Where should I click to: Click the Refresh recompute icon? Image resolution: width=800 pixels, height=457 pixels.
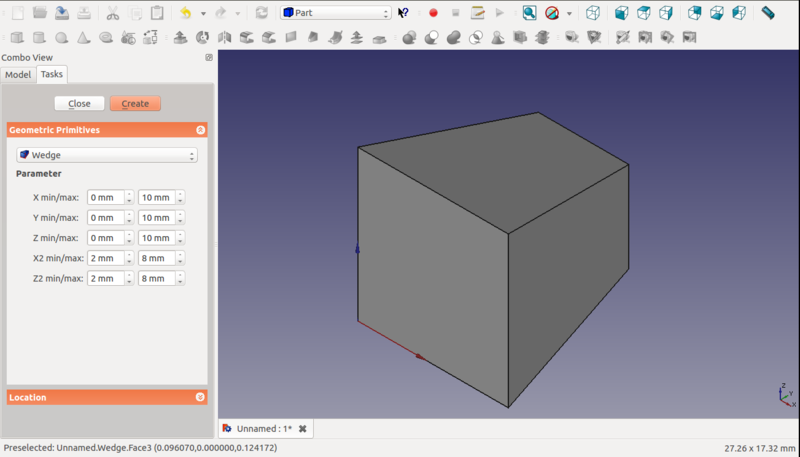262,13
